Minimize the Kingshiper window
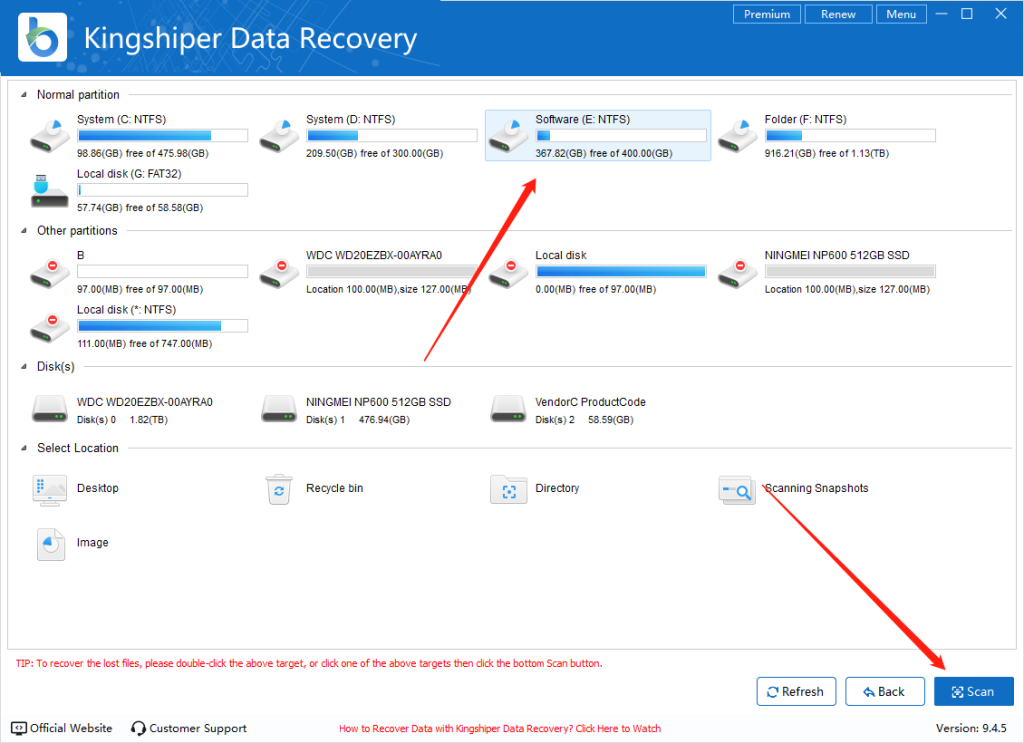 click(942, 14)
